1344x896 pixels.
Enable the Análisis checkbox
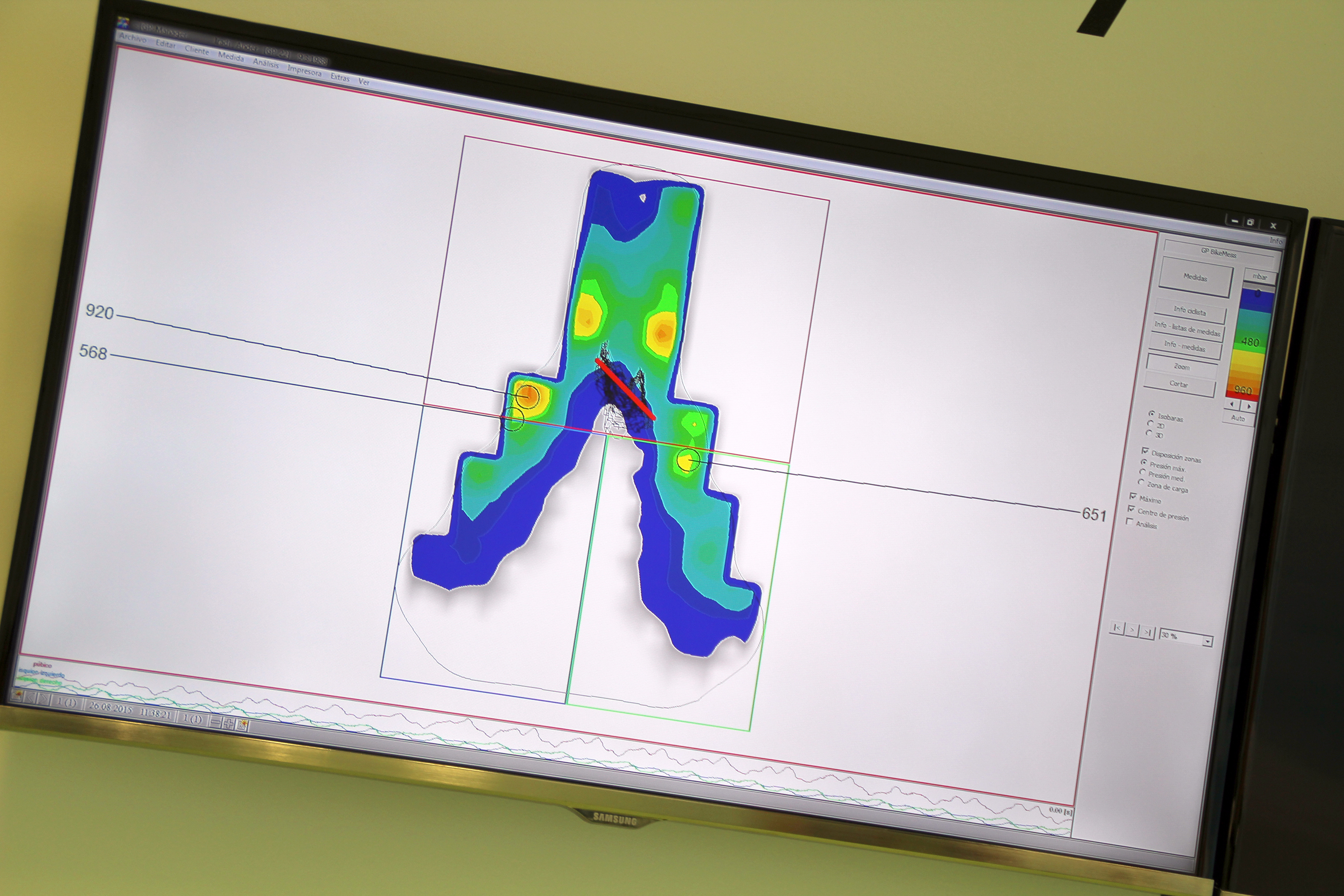click(x=1141, y=523)
